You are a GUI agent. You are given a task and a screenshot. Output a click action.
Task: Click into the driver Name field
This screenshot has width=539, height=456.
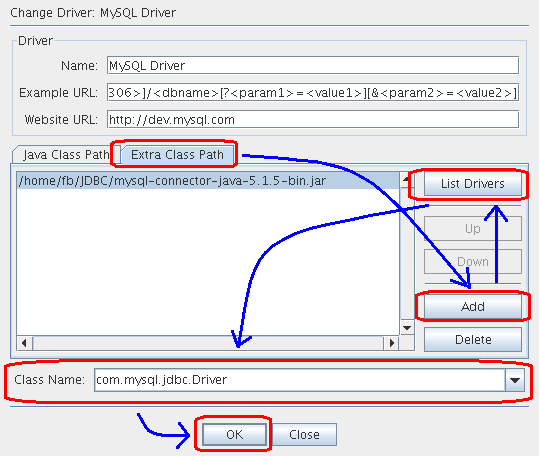pyautogui.click(x=313, y=65)
